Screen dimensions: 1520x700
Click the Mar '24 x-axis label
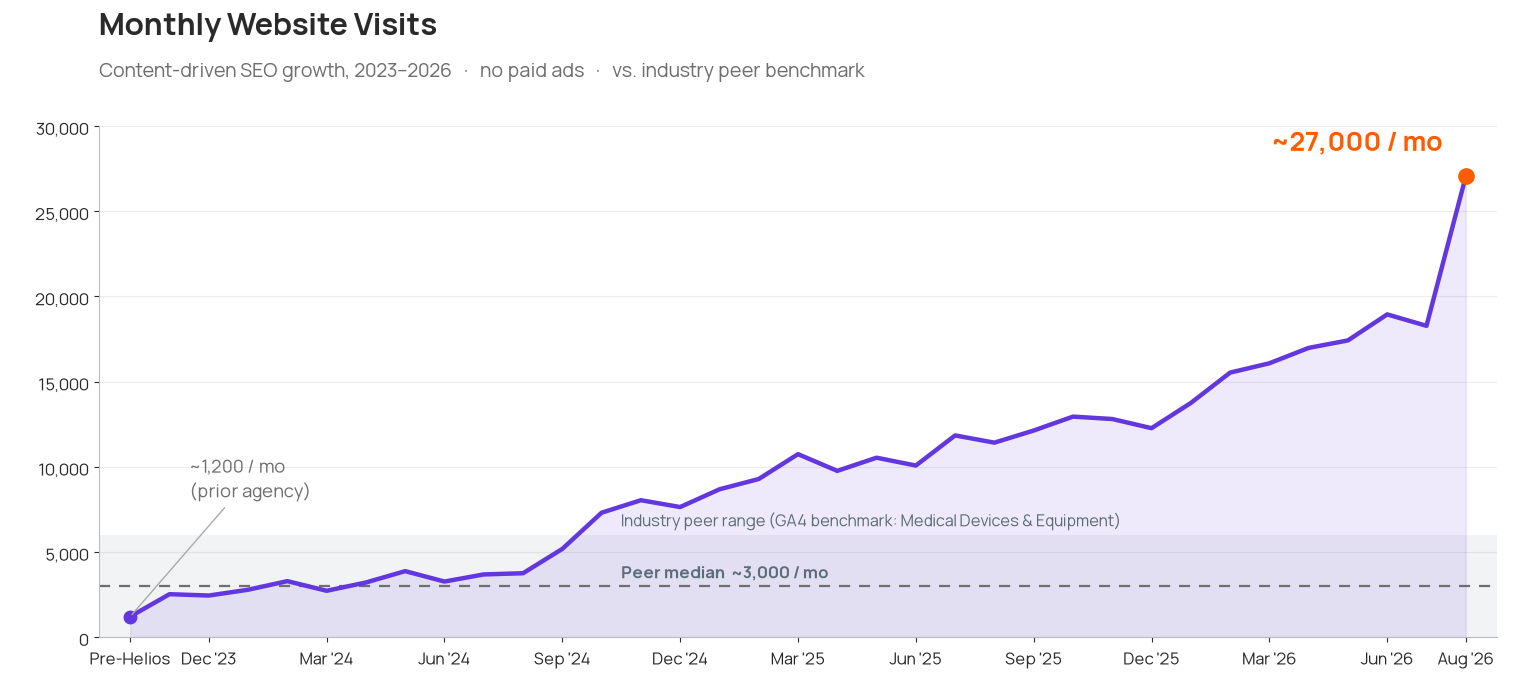(327, 659)
